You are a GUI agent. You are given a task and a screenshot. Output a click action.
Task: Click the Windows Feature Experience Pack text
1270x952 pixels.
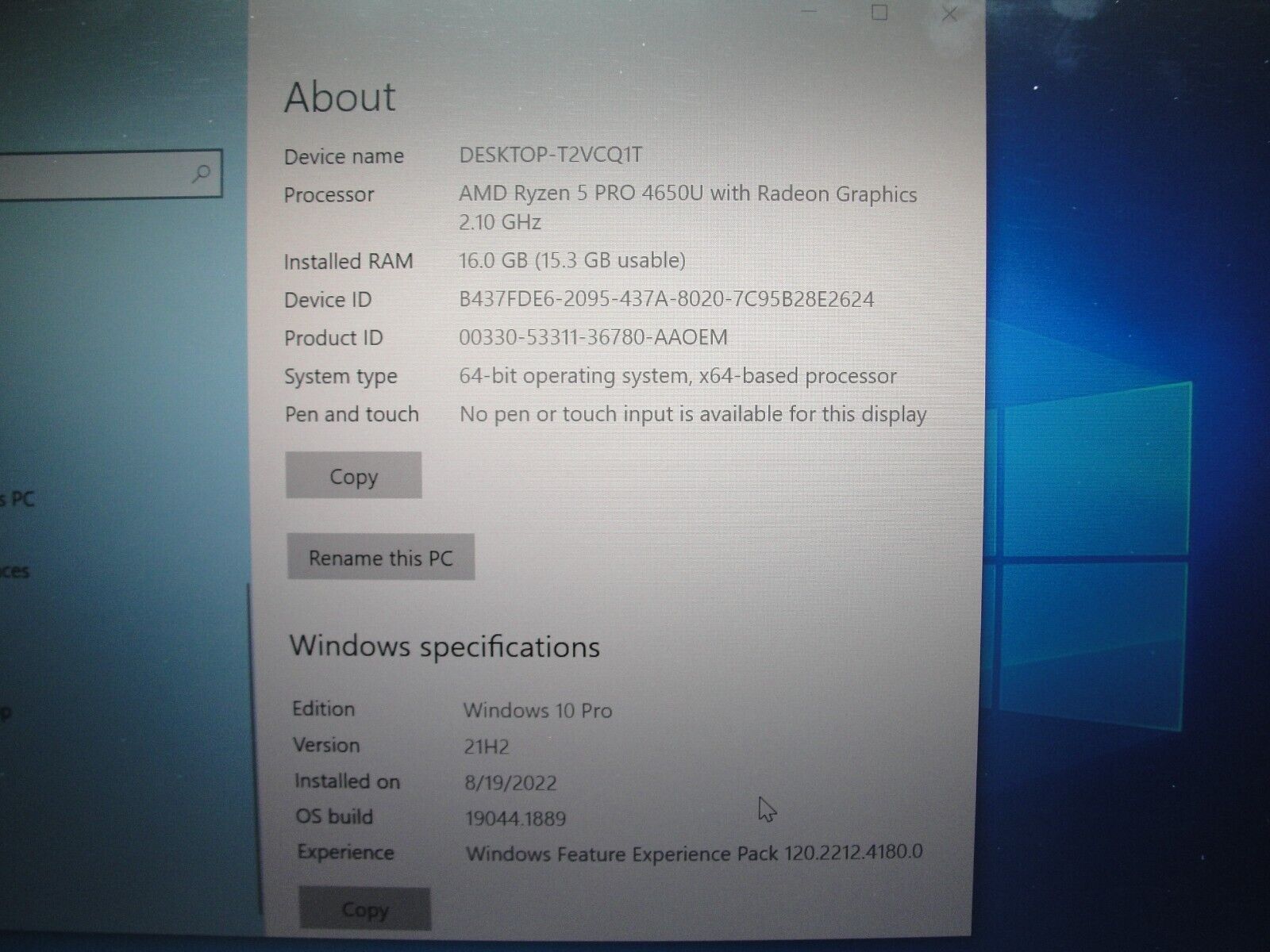695,854
